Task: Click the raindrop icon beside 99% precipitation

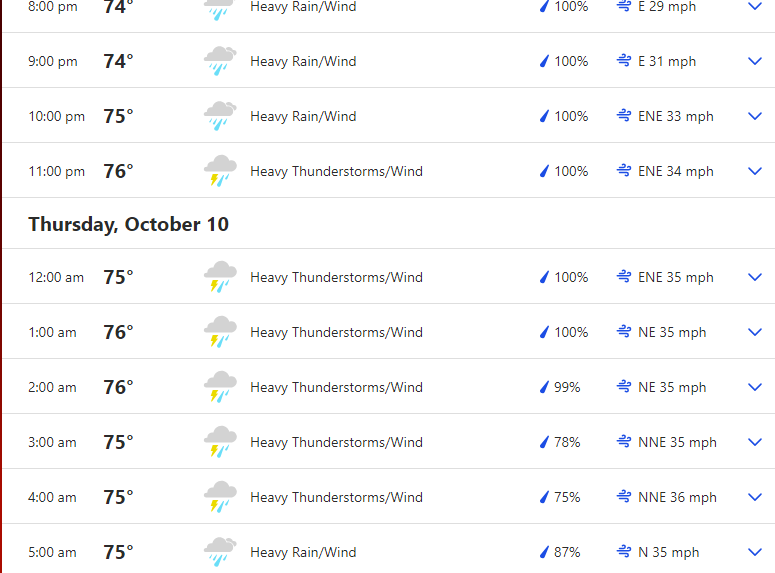Action: click(x=545, y=387)
